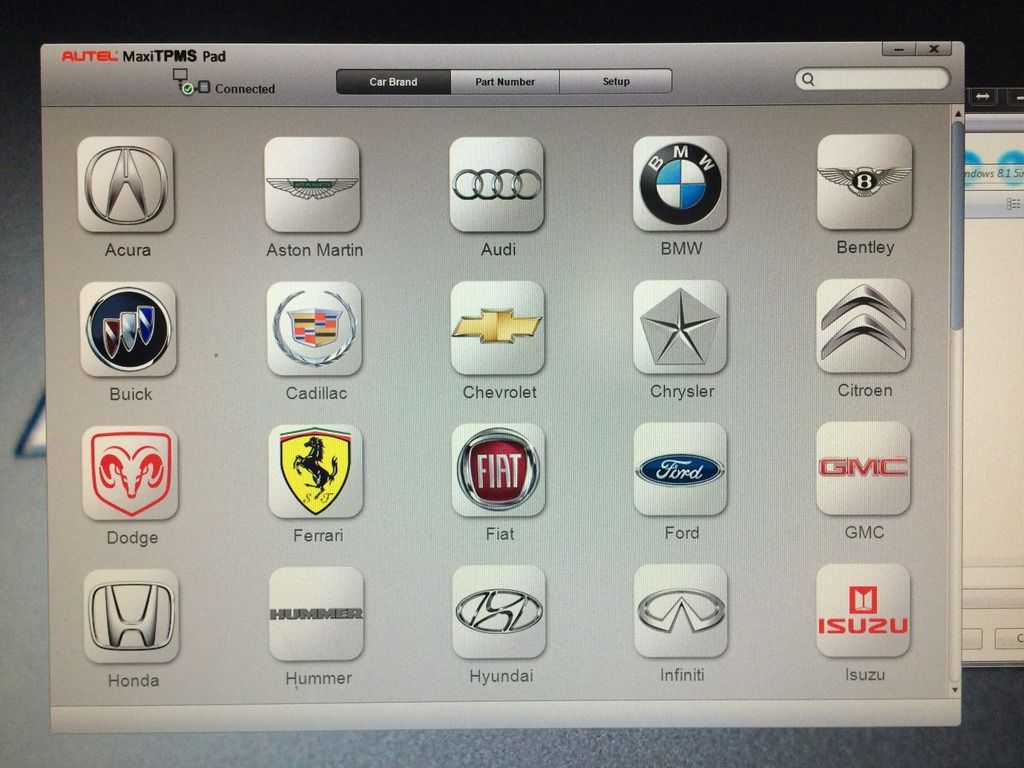Screen dimensions: 1024x768
Task: Open the Aston Martin brand
Action: click(312, 184)
